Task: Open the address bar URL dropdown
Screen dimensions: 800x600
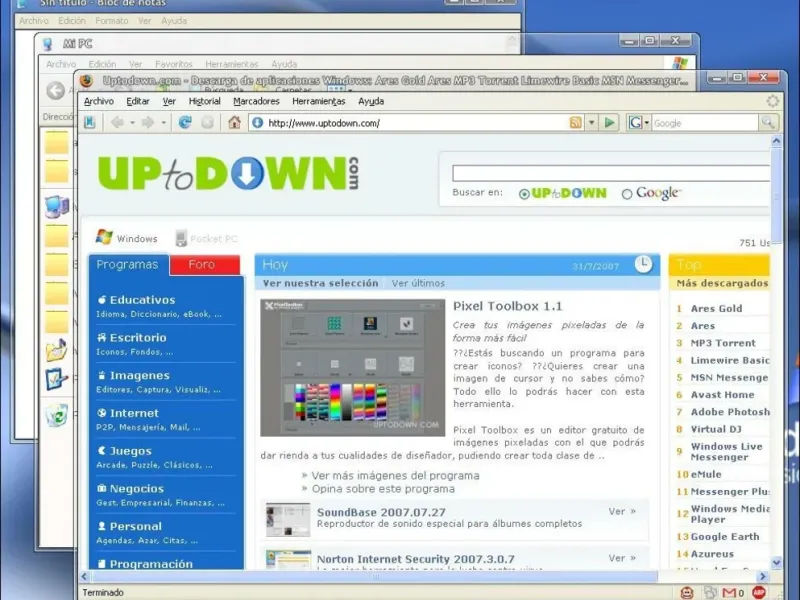Action: 592,123
